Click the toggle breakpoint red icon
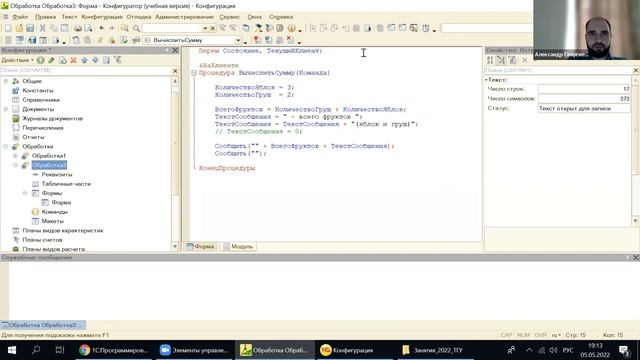 coord(257,40)
